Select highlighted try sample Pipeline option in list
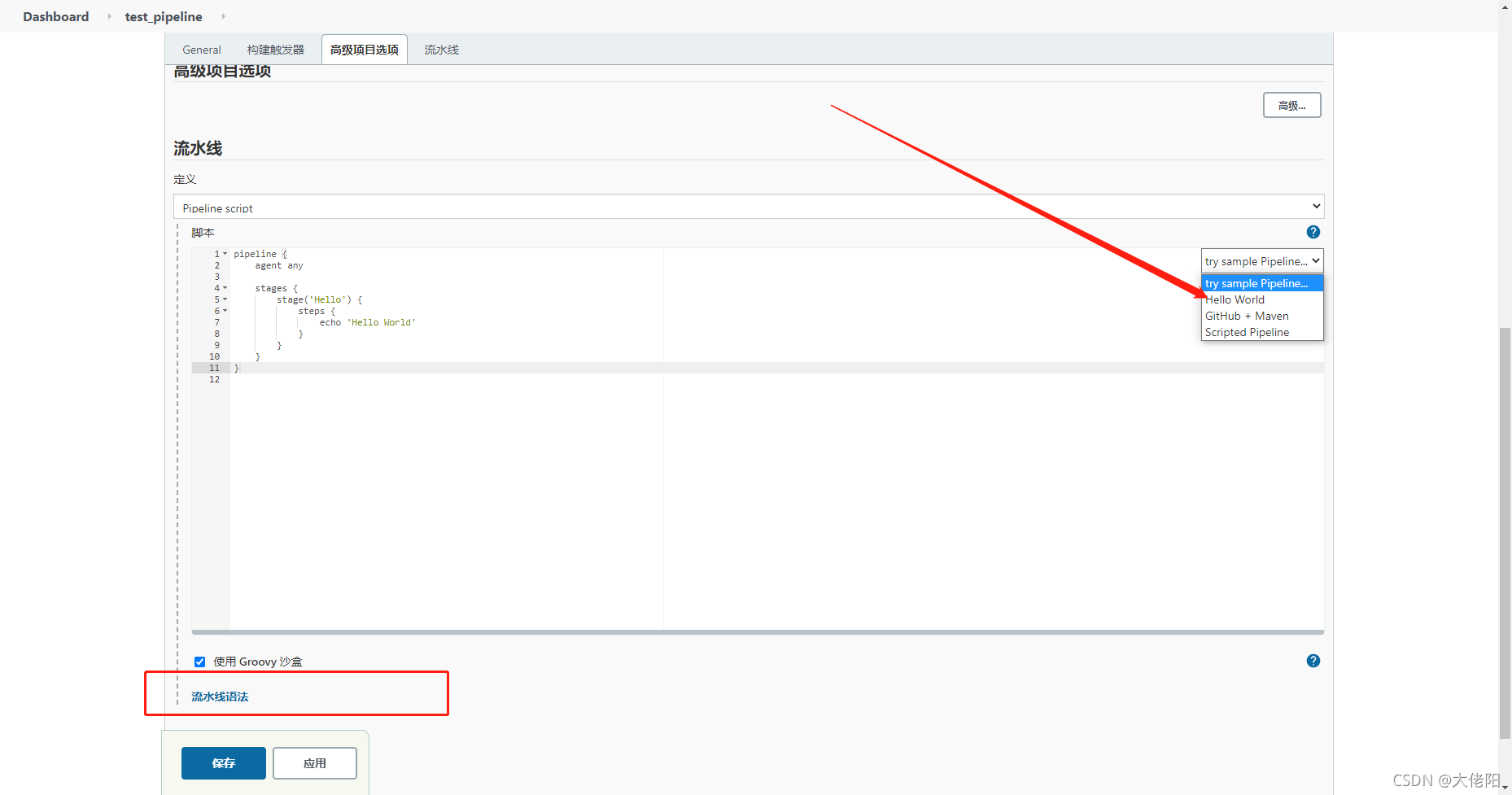Image resolution: width=1512 pixels, height=795 pixels. (x=1262, y=283)
